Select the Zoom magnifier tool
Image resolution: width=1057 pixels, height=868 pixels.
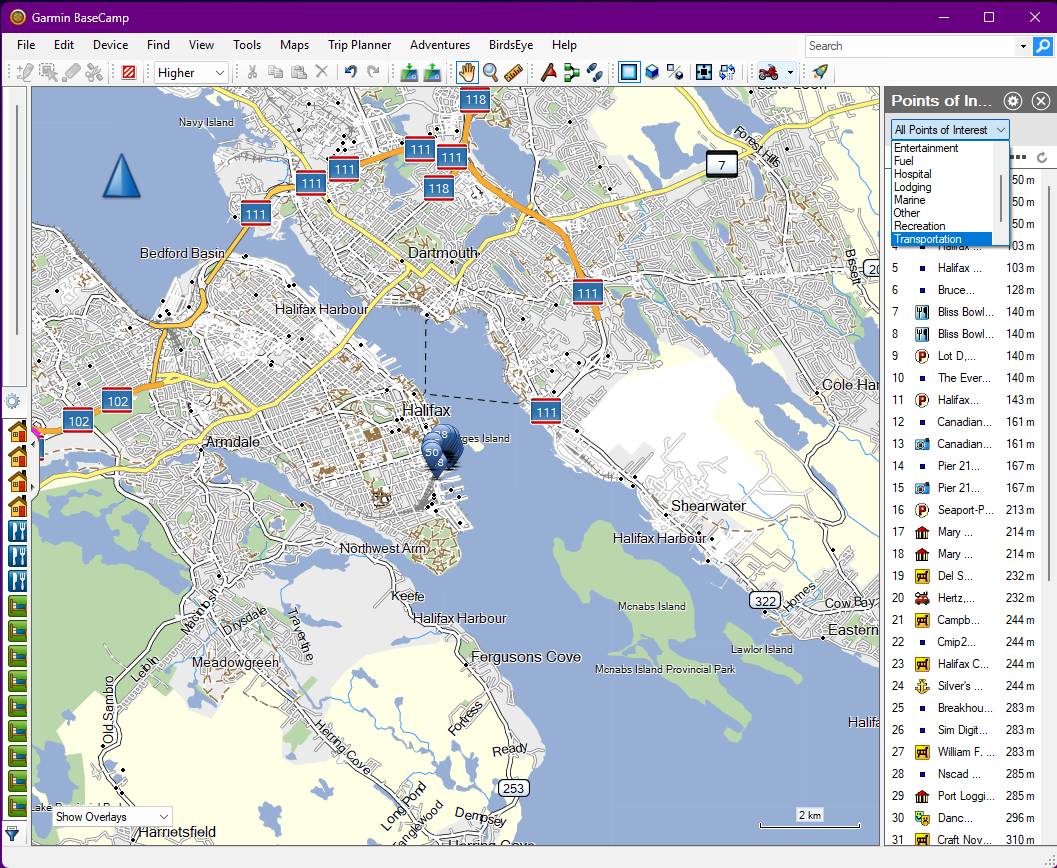coord(490,72)
